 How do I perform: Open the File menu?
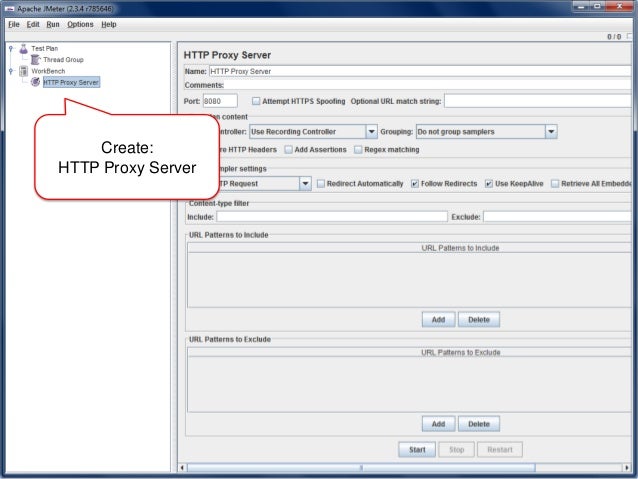(13, 24)
